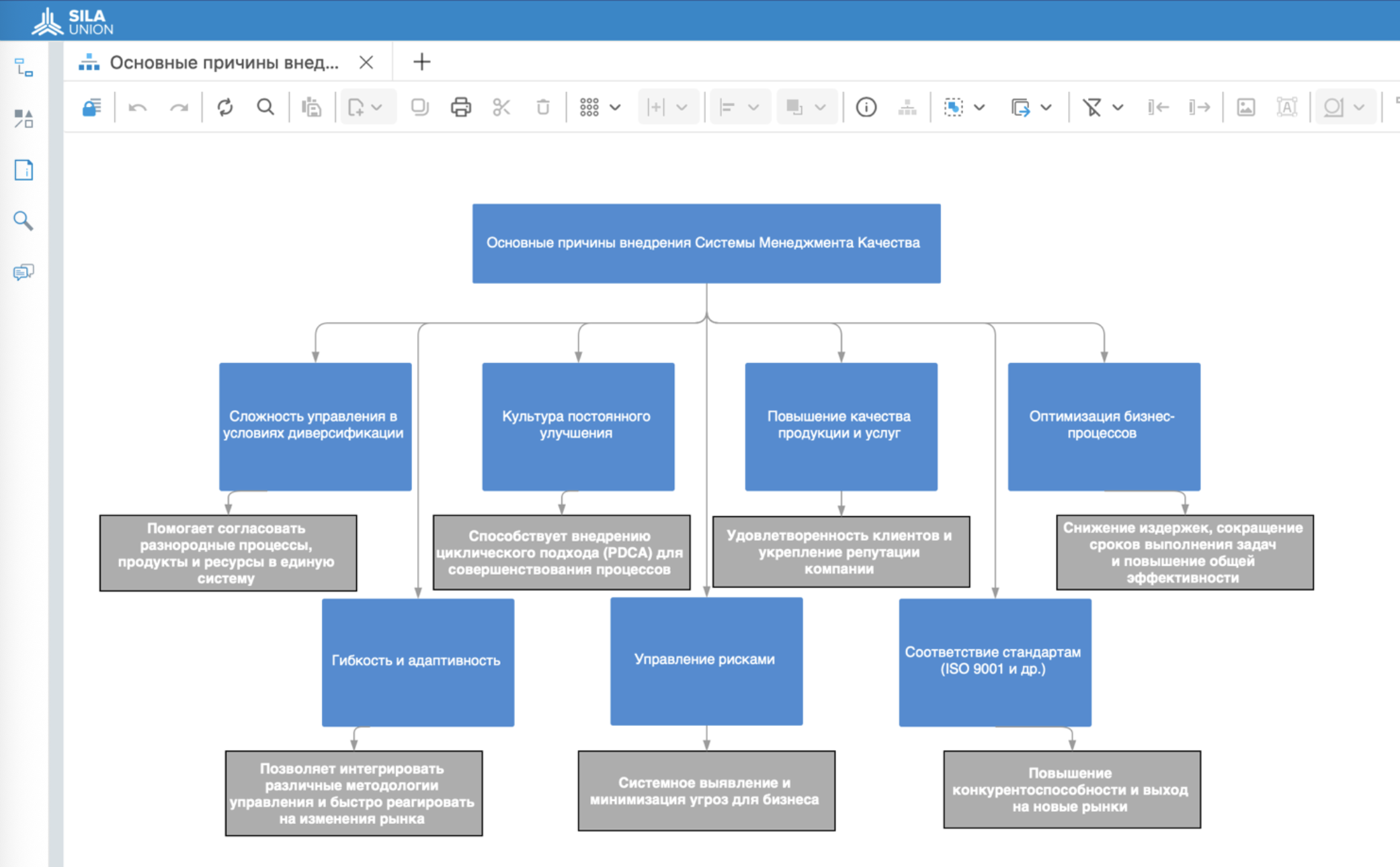This screenshot has width=1400, height=867.
Task: Click the insert spacing toolbar icon
Action: click(x=655, y=107)
